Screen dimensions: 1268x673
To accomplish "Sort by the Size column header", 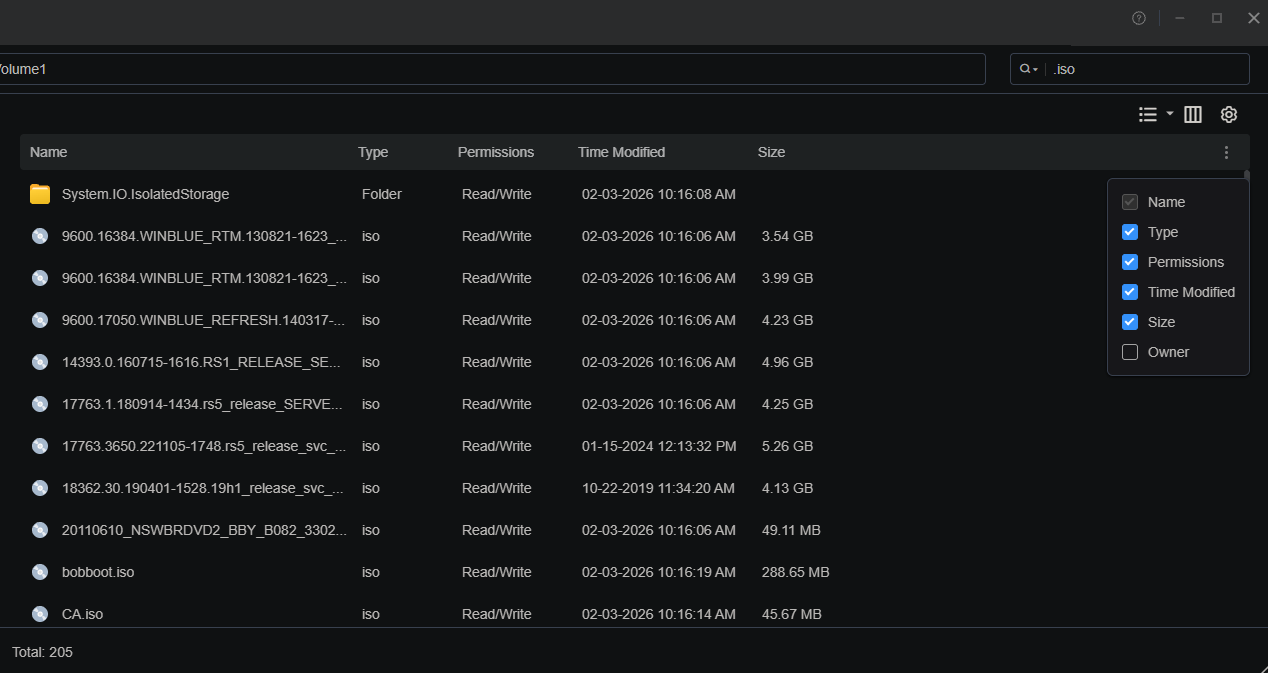I will pos(771,152).
